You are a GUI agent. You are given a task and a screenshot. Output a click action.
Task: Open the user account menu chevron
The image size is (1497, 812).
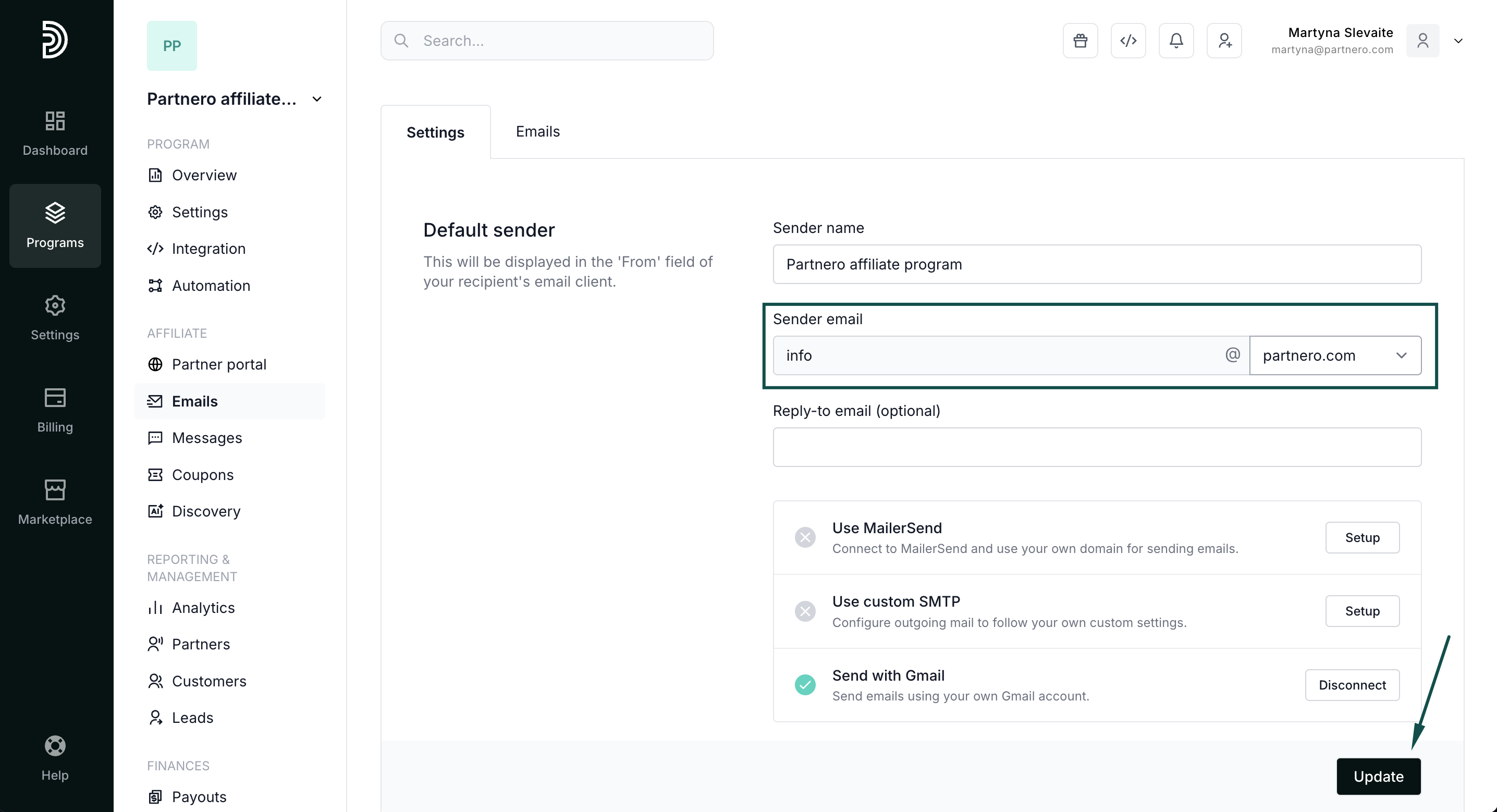pyautogui.click(x=1458, y=41)
